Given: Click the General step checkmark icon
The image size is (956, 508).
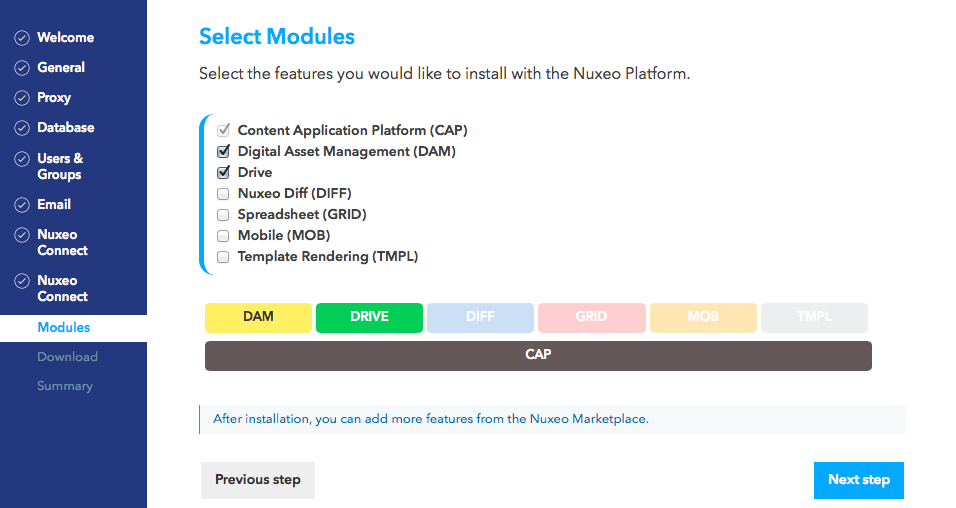Looking at the screenshot, I should (x=22, y=68).
